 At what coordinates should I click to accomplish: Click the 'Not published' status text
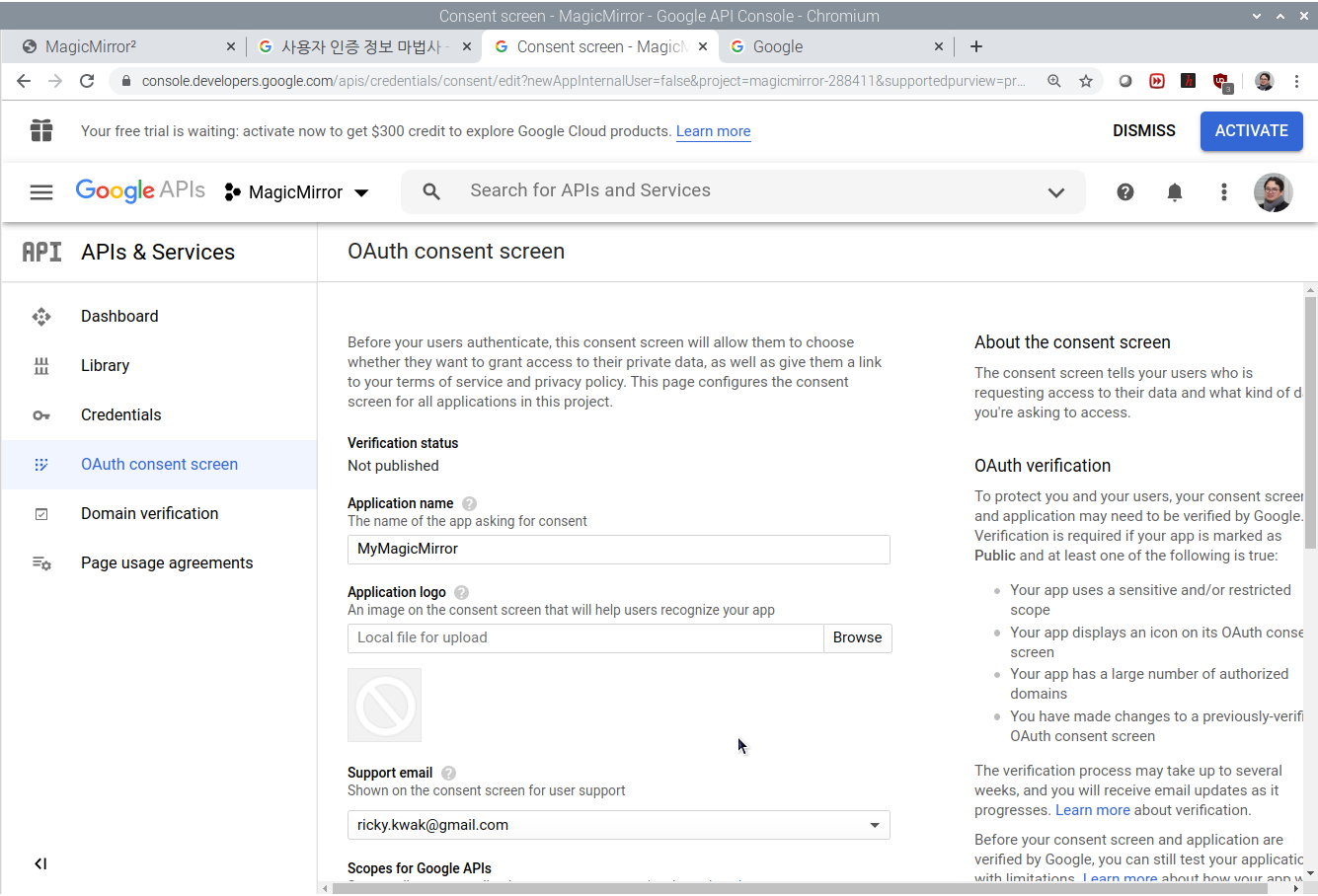393,466
